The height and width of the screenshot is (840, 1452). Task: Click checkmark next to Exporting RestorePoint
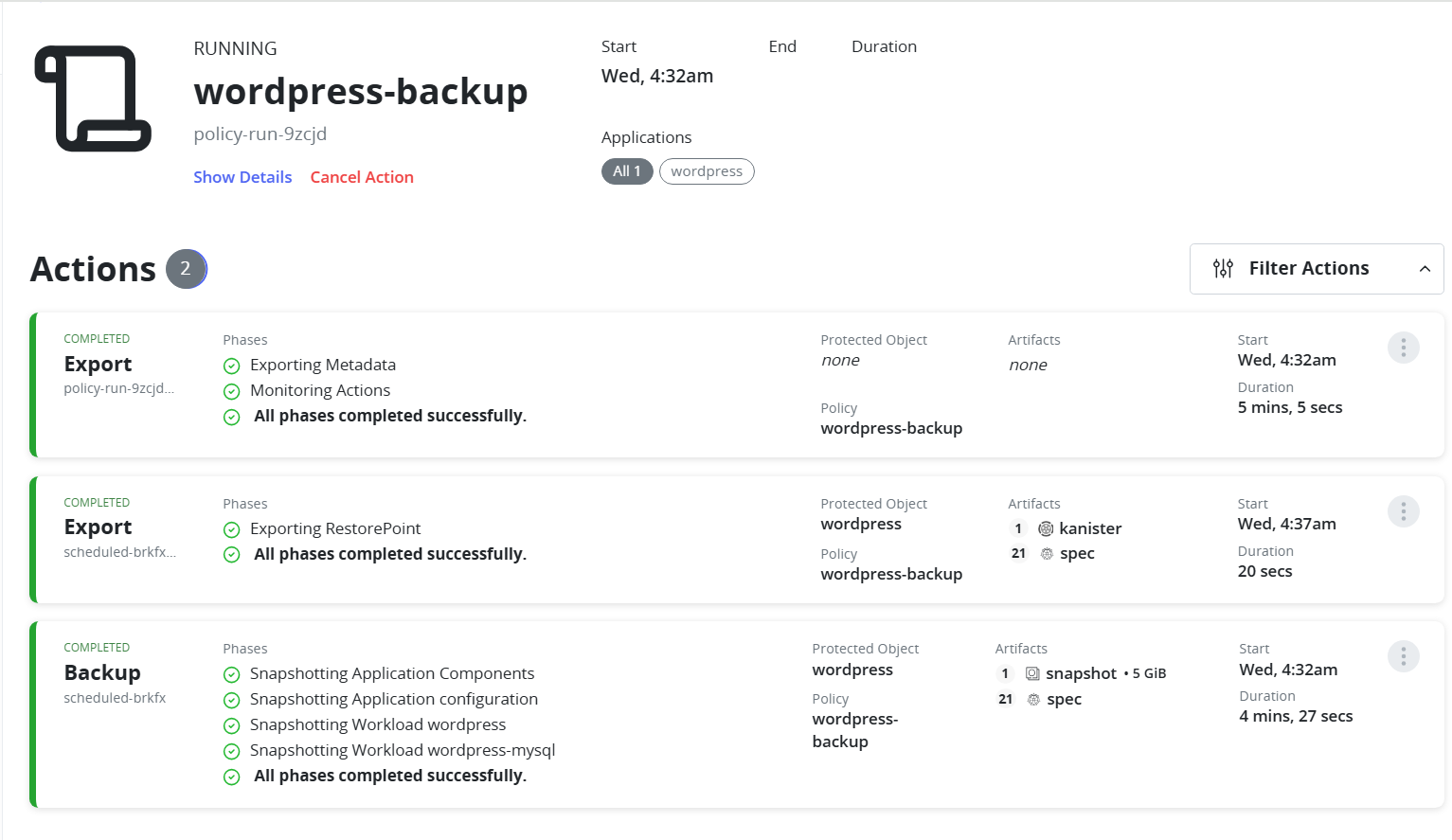pyautogui.click(x=232, y=529)
